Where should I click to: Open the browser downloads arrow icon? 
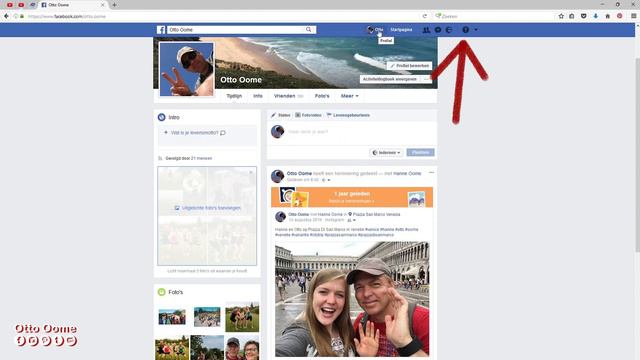pos(596,16)
